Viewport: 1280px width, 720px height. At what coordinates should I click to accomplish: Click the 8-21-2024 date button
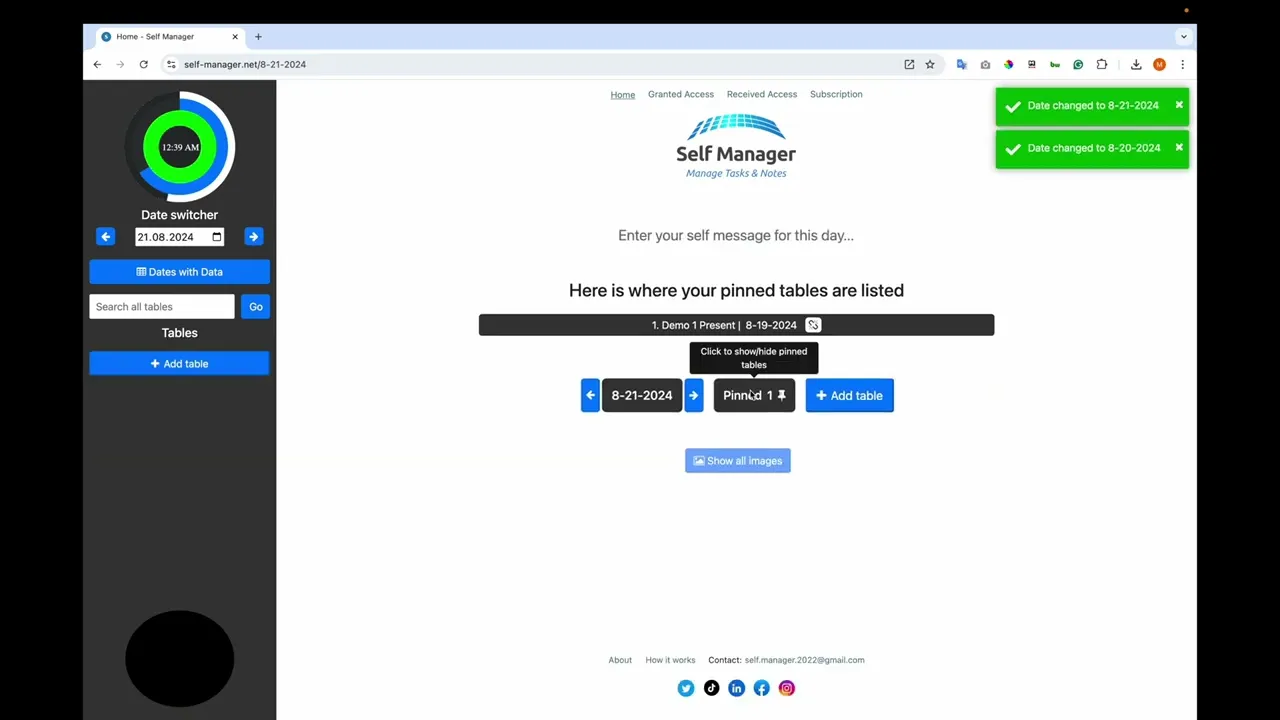[x=642, y=395]
